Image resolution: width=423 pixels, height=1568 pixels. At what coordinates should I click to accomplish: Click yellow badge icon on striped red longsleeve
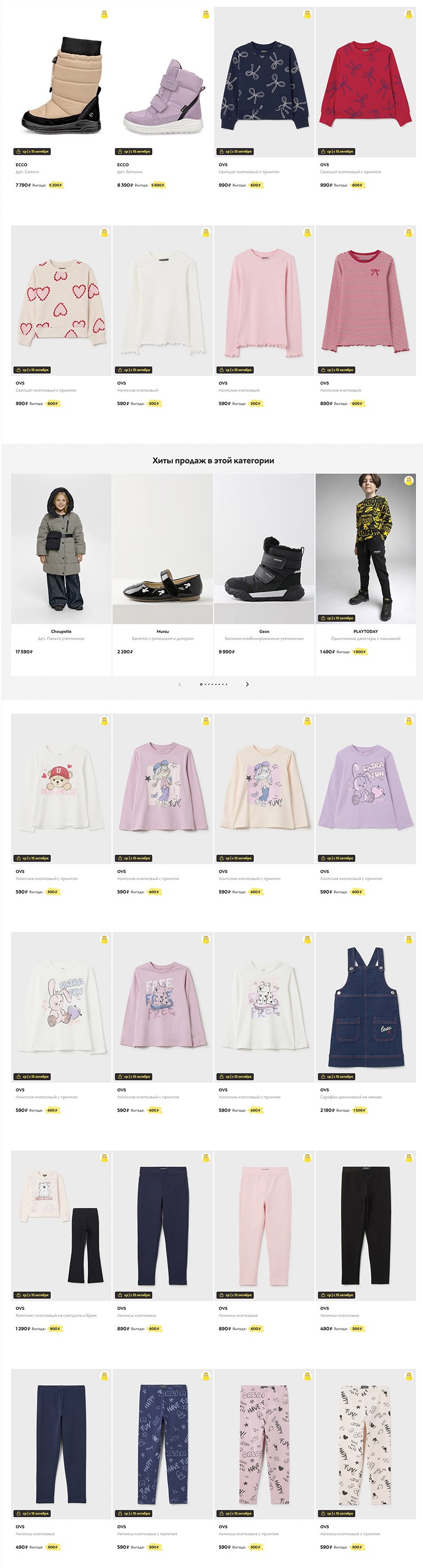409,233
